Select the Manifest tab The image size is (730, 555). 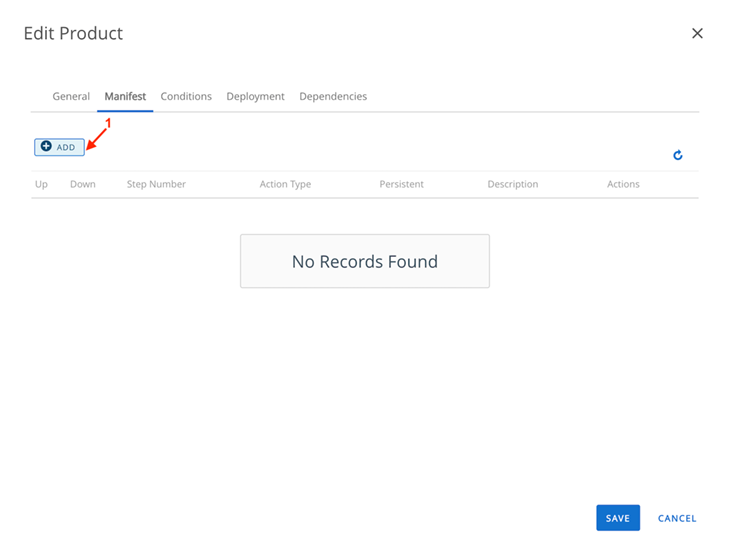[125, 96]
